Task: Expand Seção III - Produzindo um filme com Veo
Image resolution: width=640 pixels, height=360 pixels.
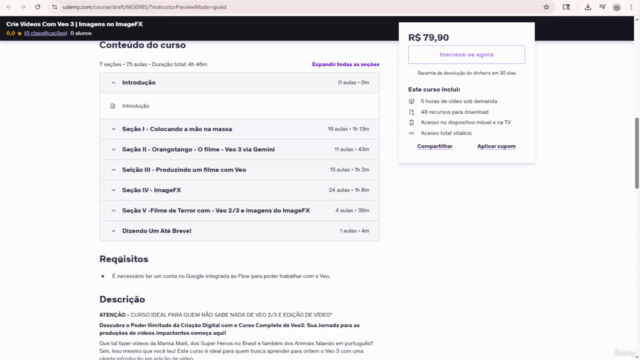Action: coord(239,170)
